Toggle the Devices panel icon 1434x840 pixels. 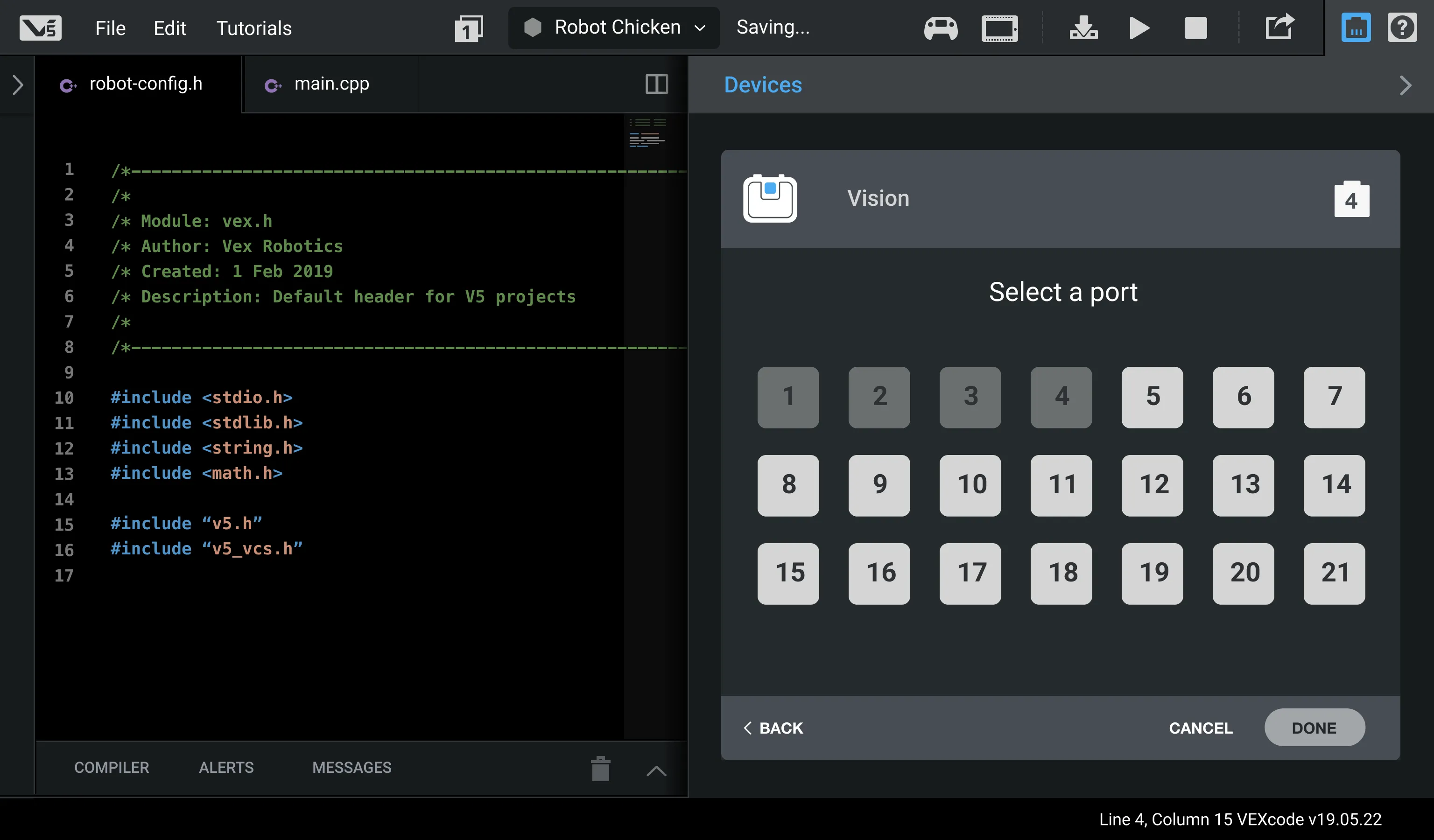point(1356,28)
